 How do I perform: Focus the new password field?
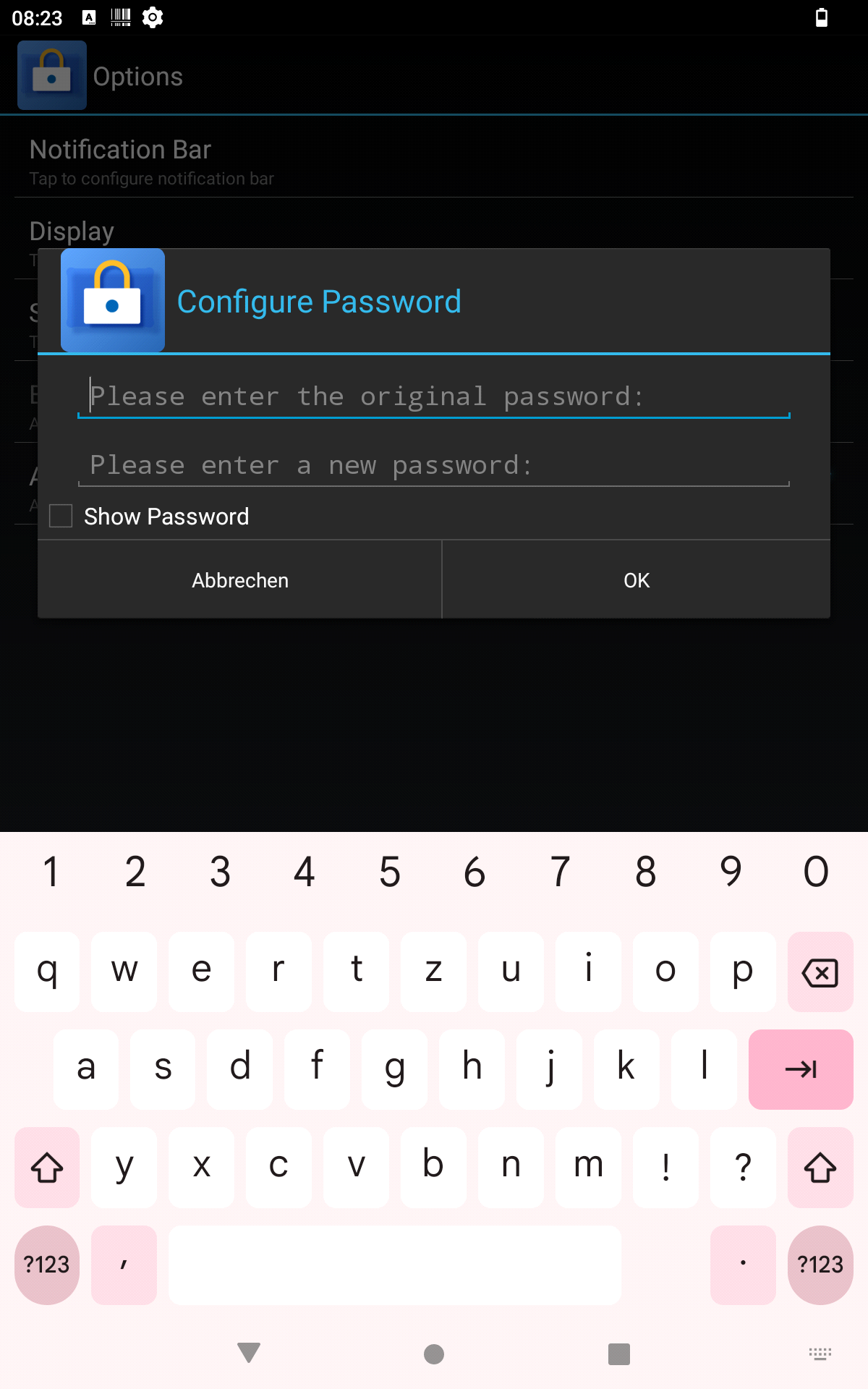434,465
